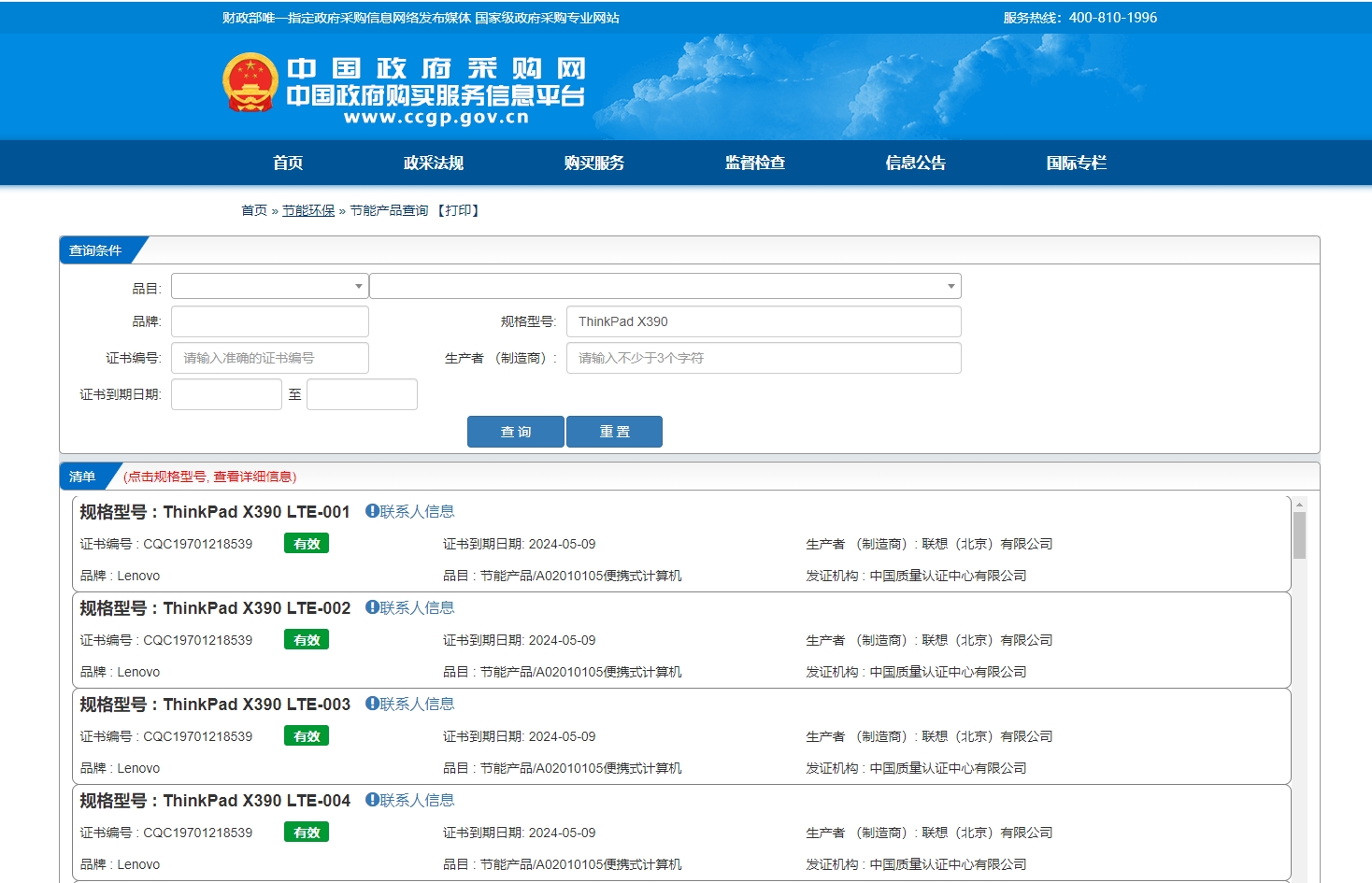Image resolution: width=1372 pixels, height=883 pixels.
Task: Click 有效 badge in LTE-003 row
Action: 307,736
